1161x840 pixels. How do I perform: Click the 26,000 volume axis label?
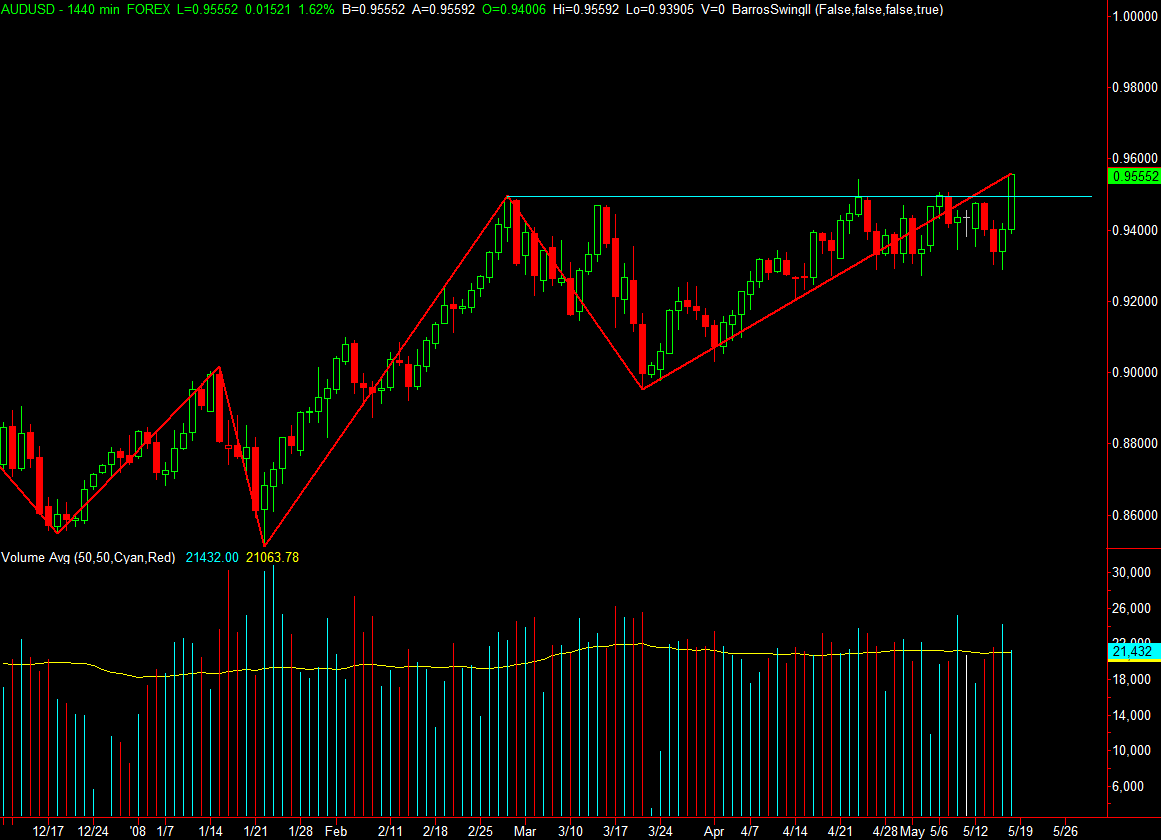click(1131, 608)
